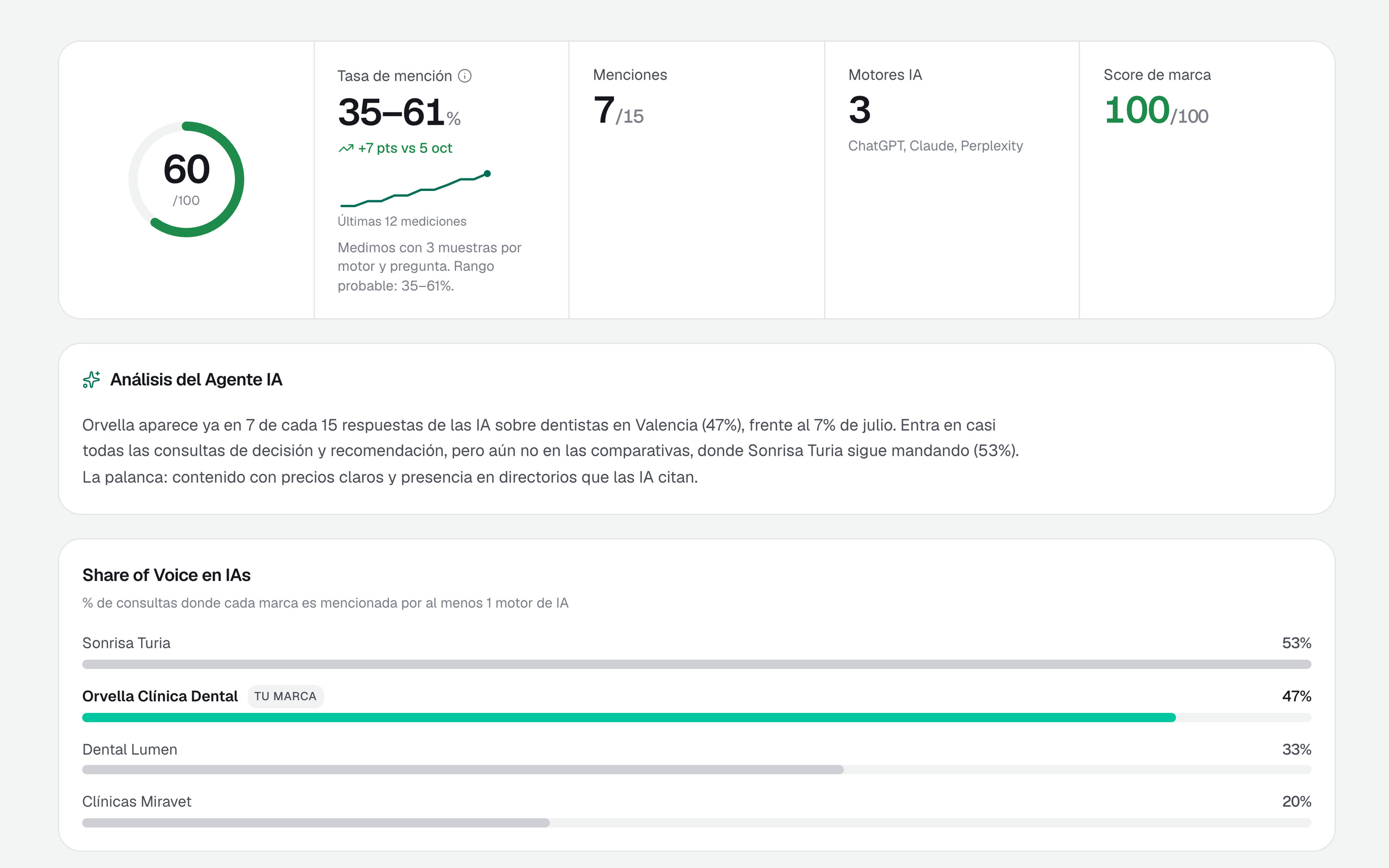Click the TU MARCA badge
1389x868 pixels.
tap(285, 697)
